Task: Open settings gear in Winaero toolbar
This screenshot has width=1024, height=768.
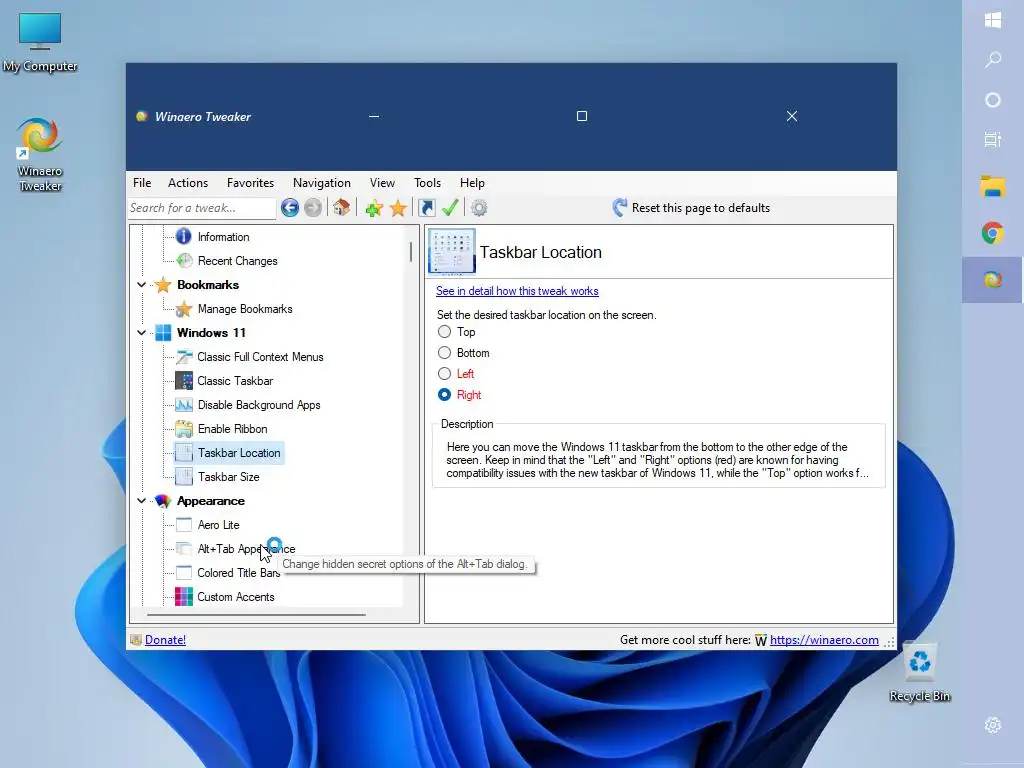Action: point(479,208)
